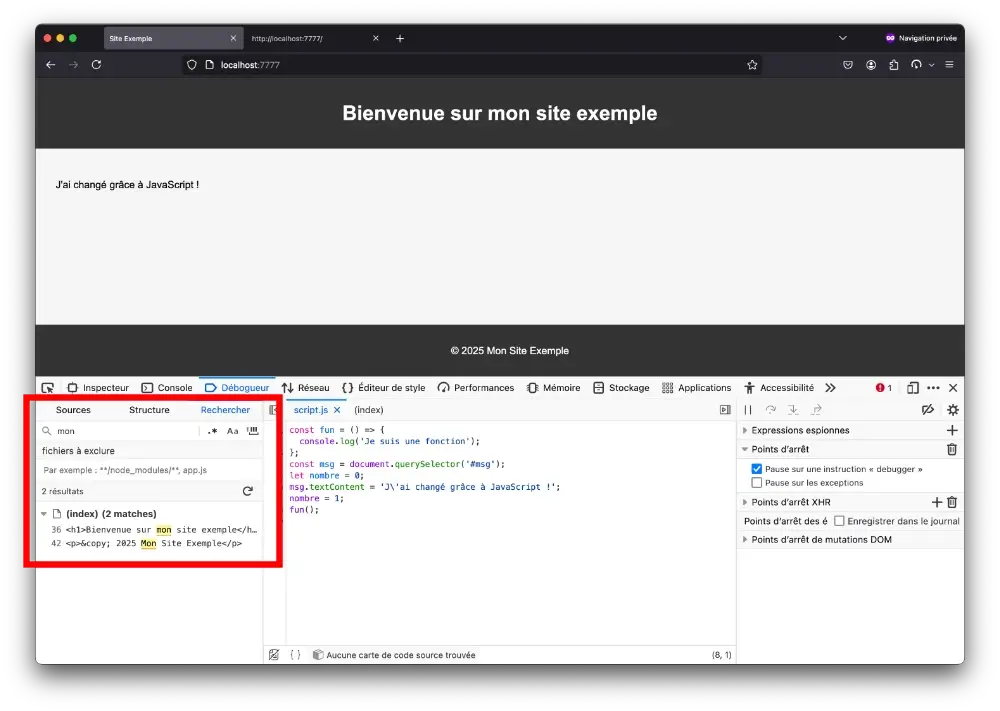Collapse the (index) search results group
Image resolution: width=1000 pixels, height=711 pixels.
44,514
